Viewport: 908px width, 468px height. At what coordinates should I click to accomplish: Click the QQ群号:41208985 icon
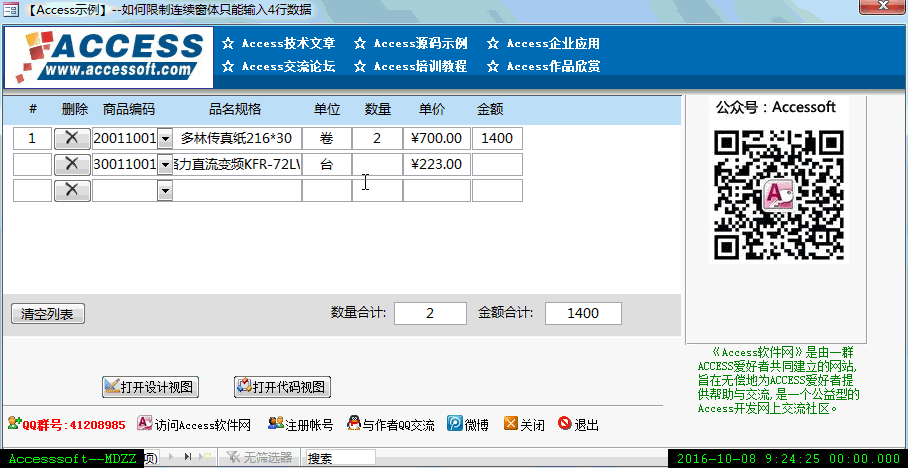tap(14, 423)
